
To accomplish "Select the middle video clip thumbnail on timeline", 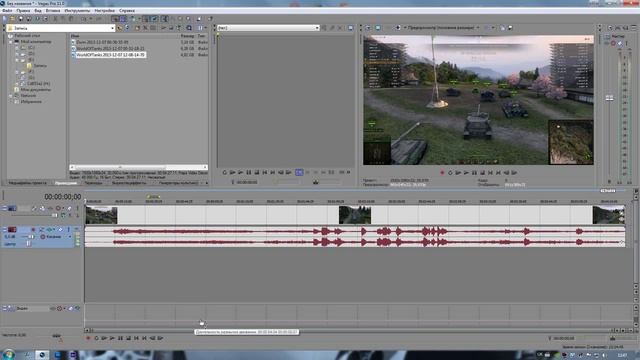I will pyautogui.click(x=355, y=215).
